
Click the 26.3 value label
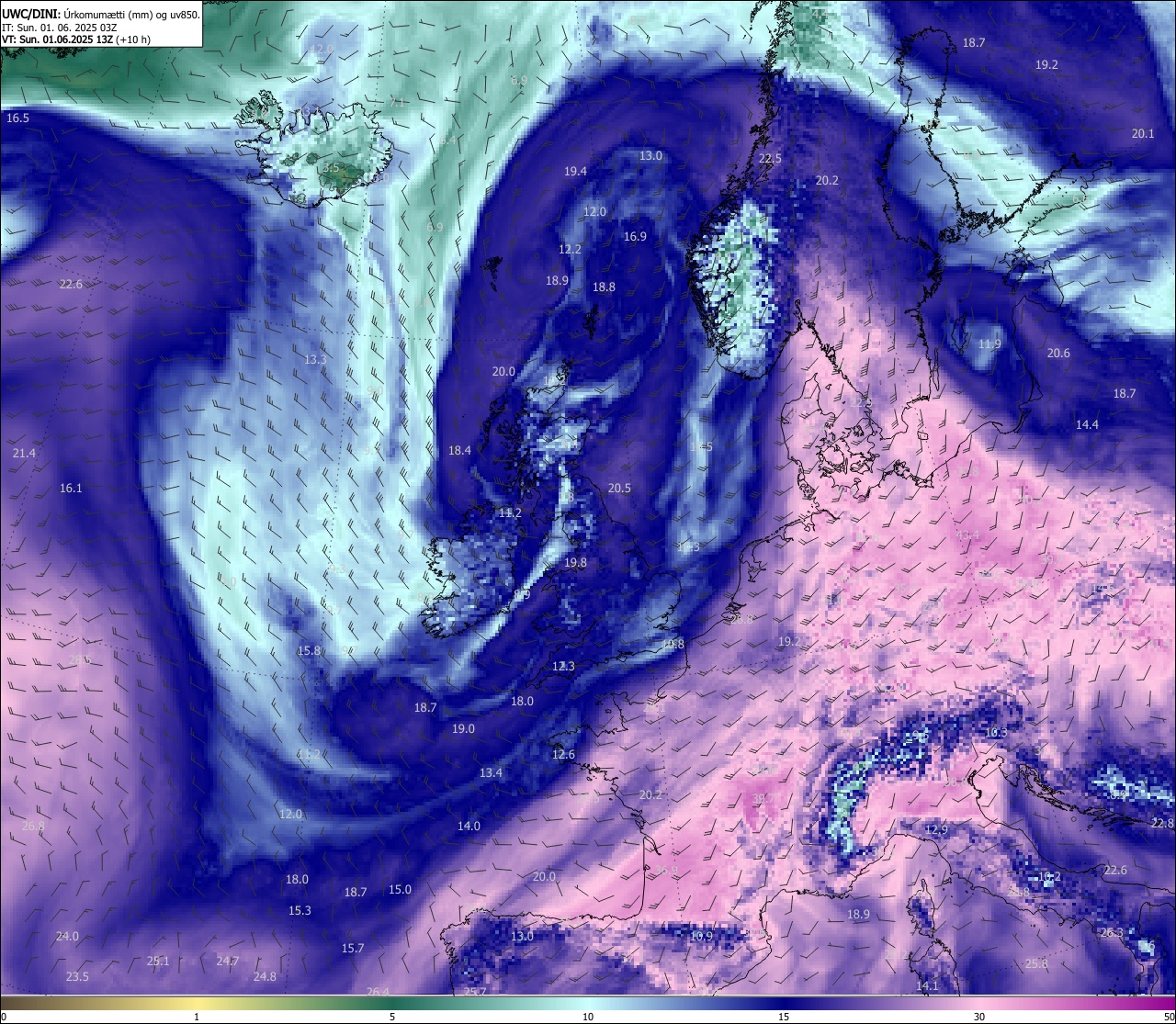1112,932
